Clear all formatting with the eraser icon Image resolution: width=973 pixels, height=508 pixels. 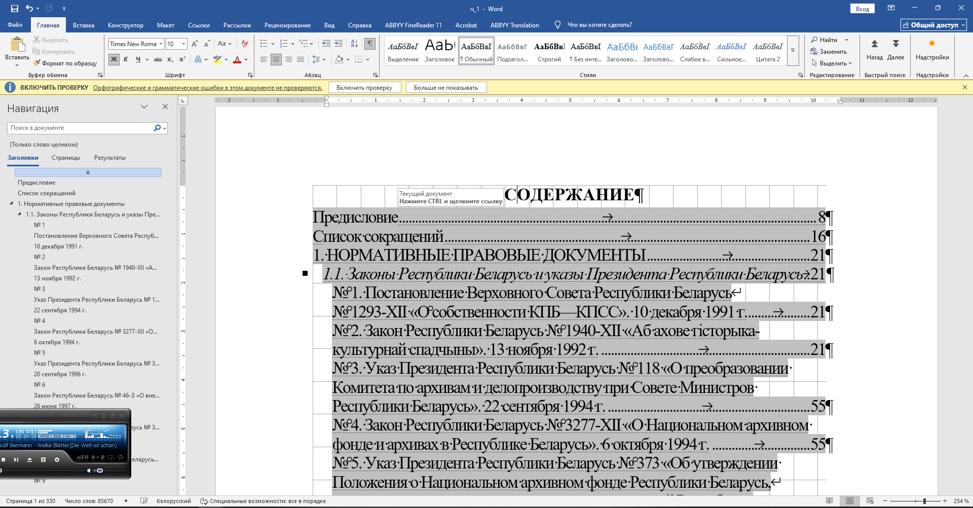(244, 44)
